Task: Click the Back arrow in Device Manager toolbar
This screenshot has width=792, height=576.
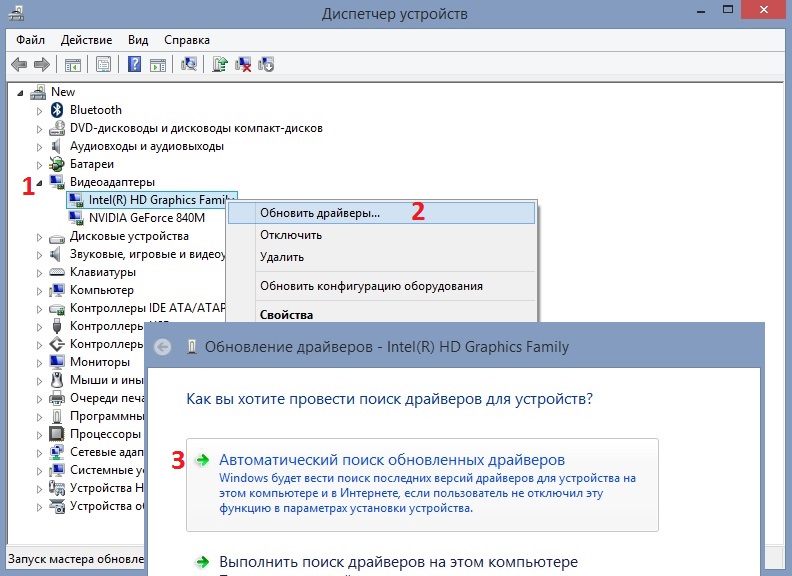Action: pyautogui.click(x=19, y=64)
